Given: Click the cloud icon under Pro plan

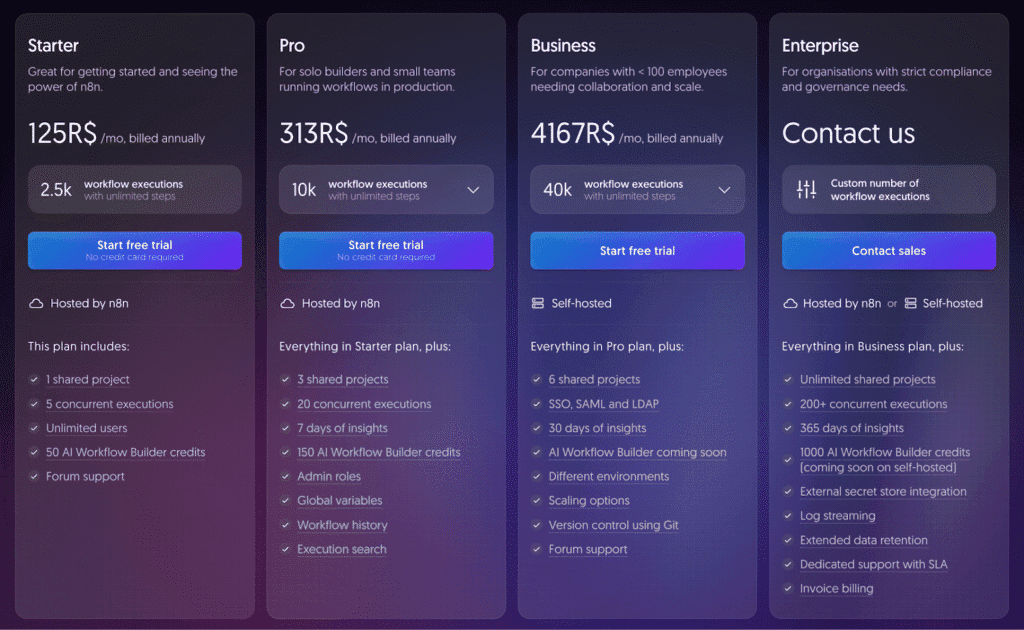Looking at the screenshot, I should 287,303.
